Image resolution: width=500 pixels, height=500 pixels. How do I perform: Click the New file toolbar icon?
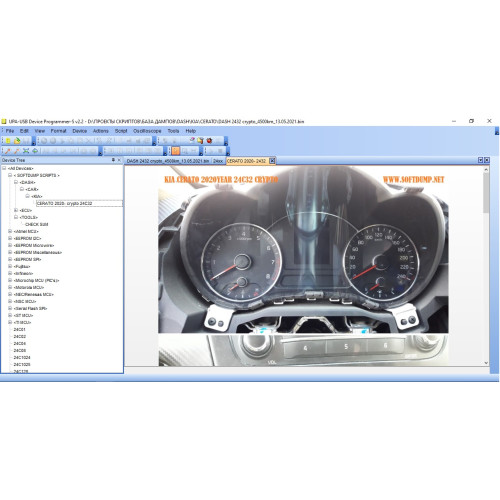click(8, 141)
